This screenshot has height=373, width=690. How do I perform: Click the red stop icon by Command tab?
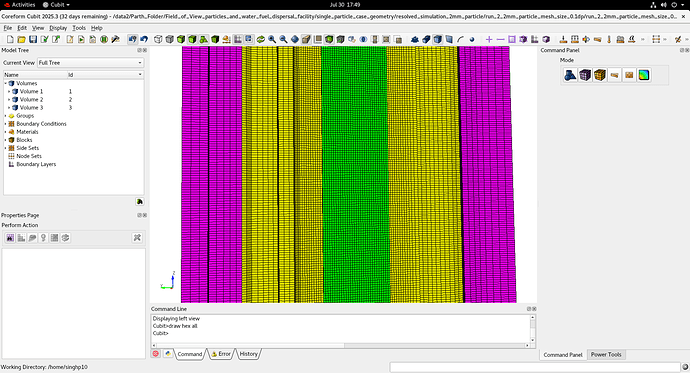(x=156, y=354)
